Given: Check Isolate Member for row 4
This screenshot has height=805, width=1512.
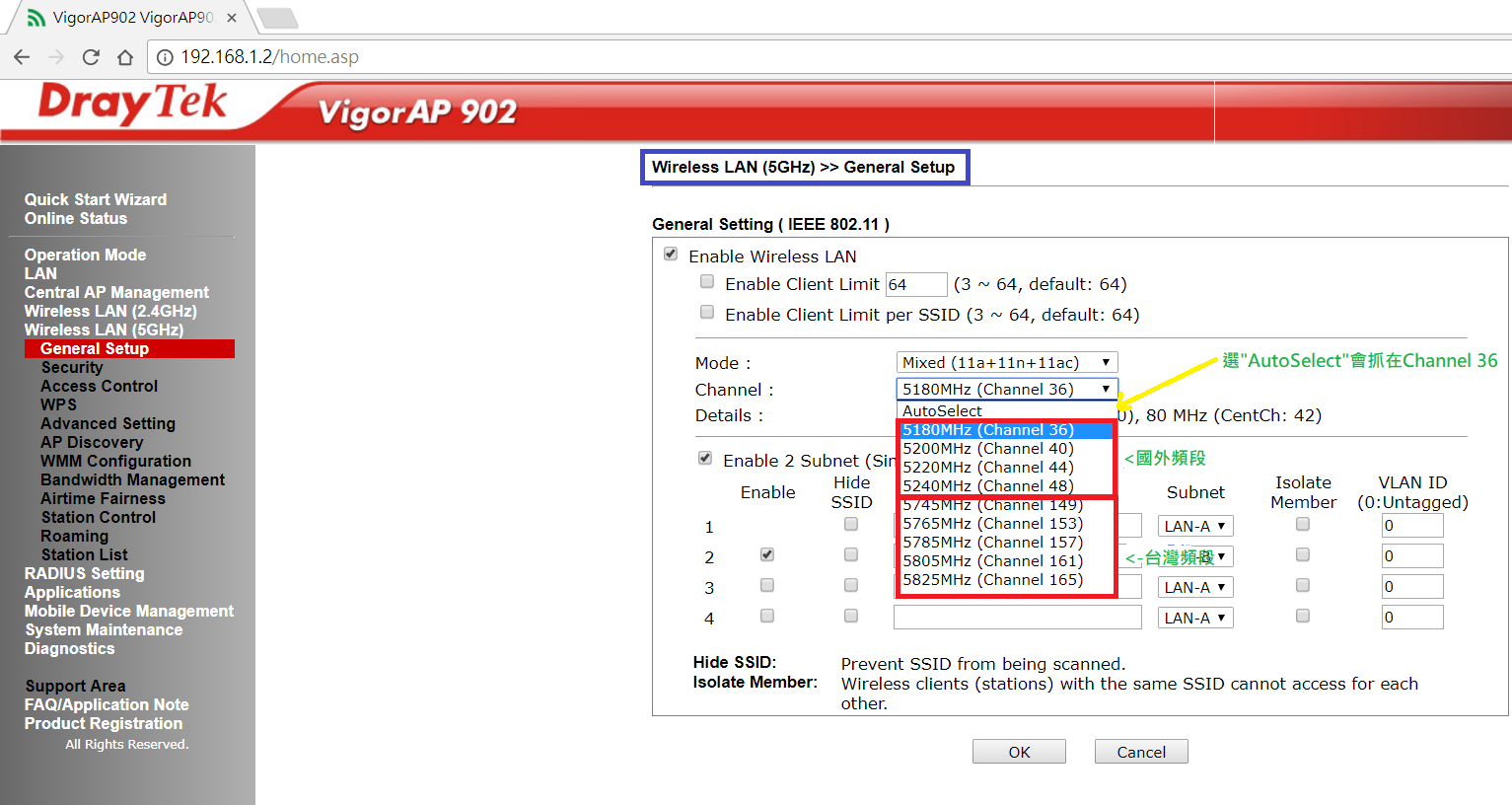Looking at the screenshot, I should tap(1303, 616).
